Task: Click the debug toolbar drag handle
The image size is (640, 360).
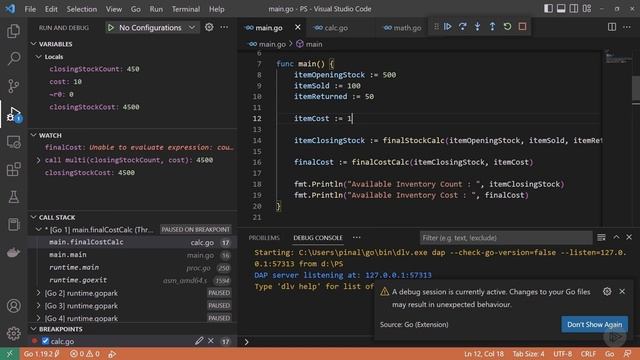Action: click(436, 27)
